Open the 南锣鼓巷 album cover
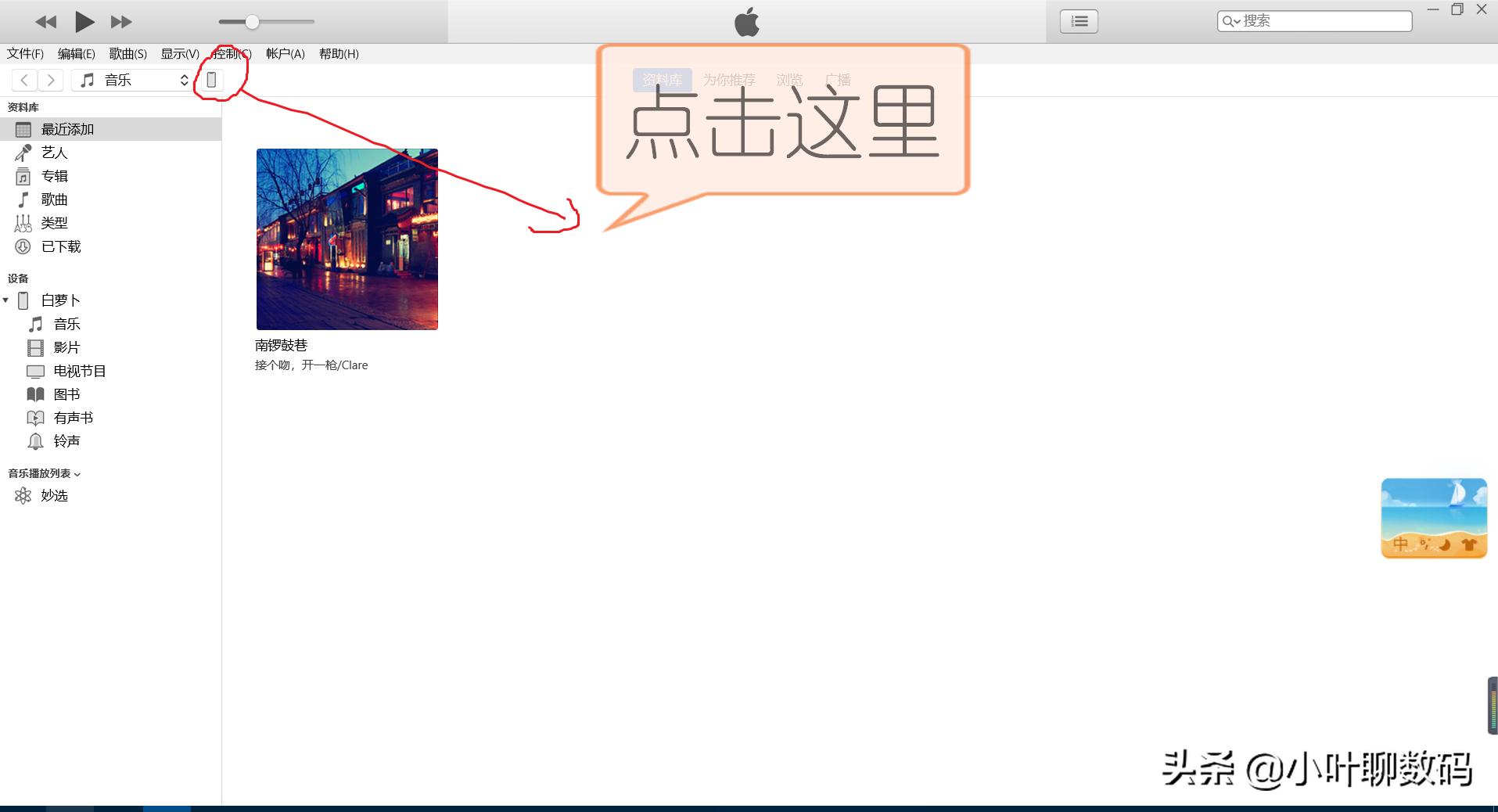 coord(347,239)
